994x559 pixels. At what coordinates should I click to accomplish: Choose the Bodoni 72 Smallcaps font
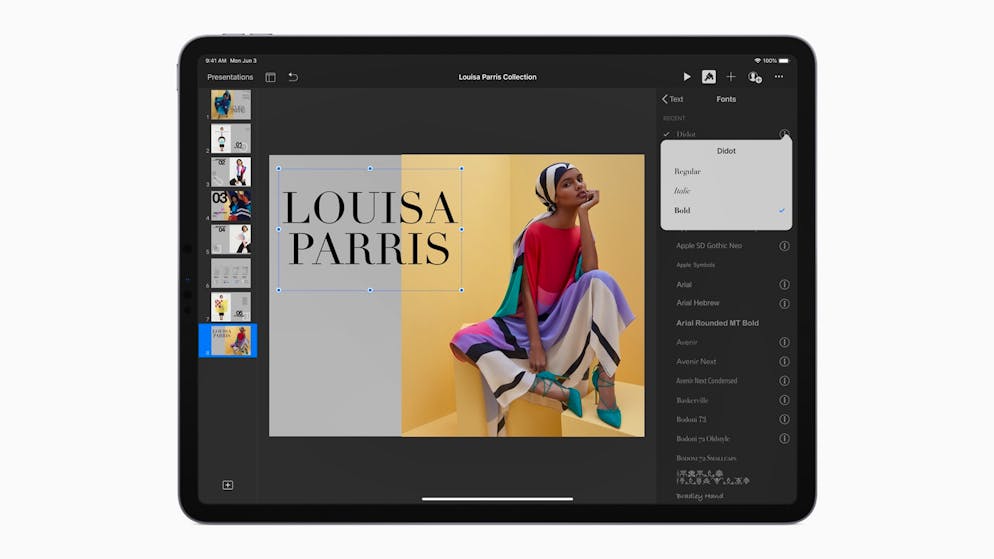click(x=706, y=458)
